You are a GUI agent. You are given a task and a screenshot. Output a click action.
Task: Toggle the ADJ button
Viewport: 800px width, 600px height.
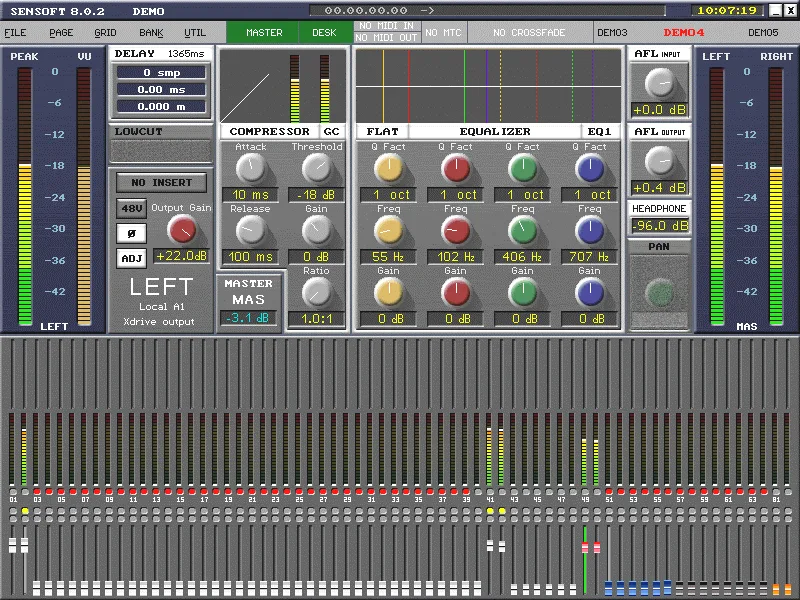coord(132,258)
